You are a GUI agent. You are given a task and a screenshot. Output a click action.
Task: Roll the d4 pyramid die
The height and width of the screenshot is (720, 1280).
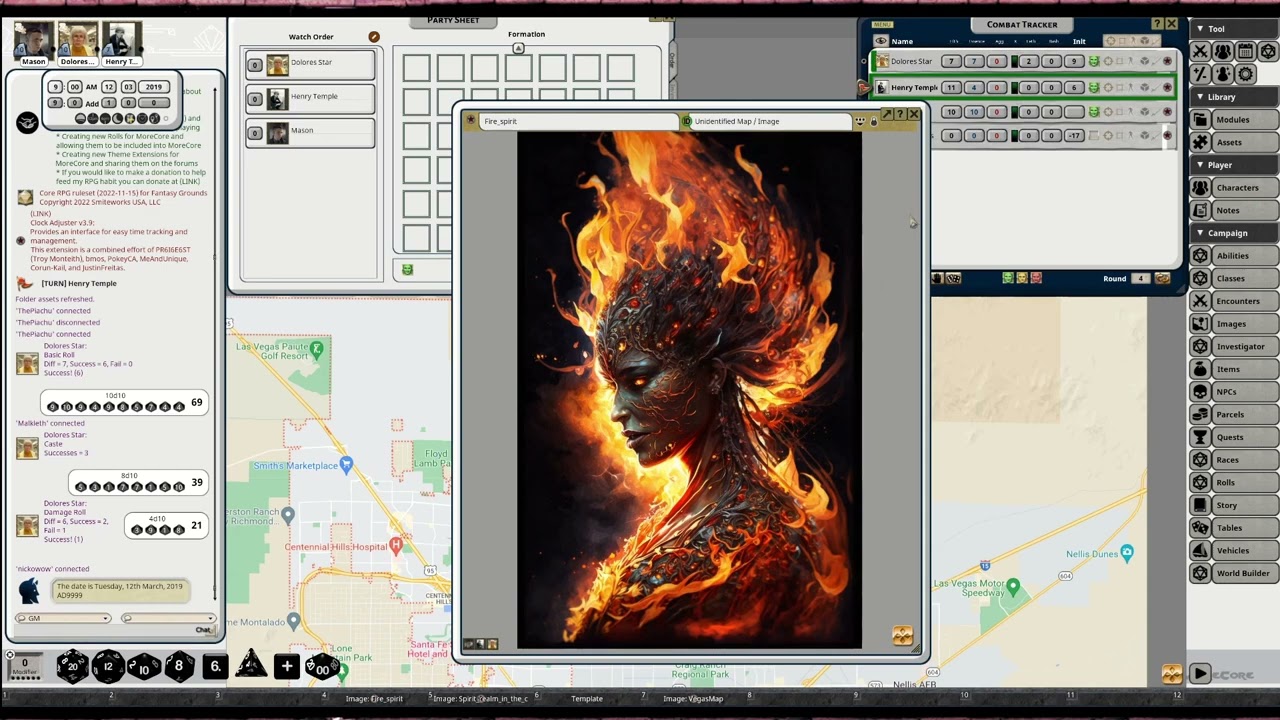(x=250, y=665)
